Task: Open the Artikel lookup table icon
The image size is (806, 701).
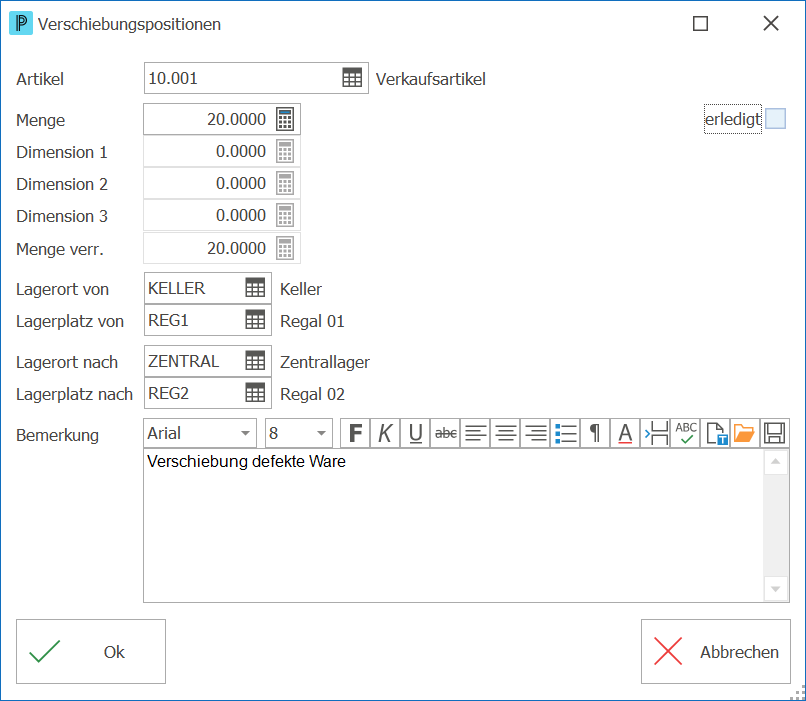Action: click(352, 78)
